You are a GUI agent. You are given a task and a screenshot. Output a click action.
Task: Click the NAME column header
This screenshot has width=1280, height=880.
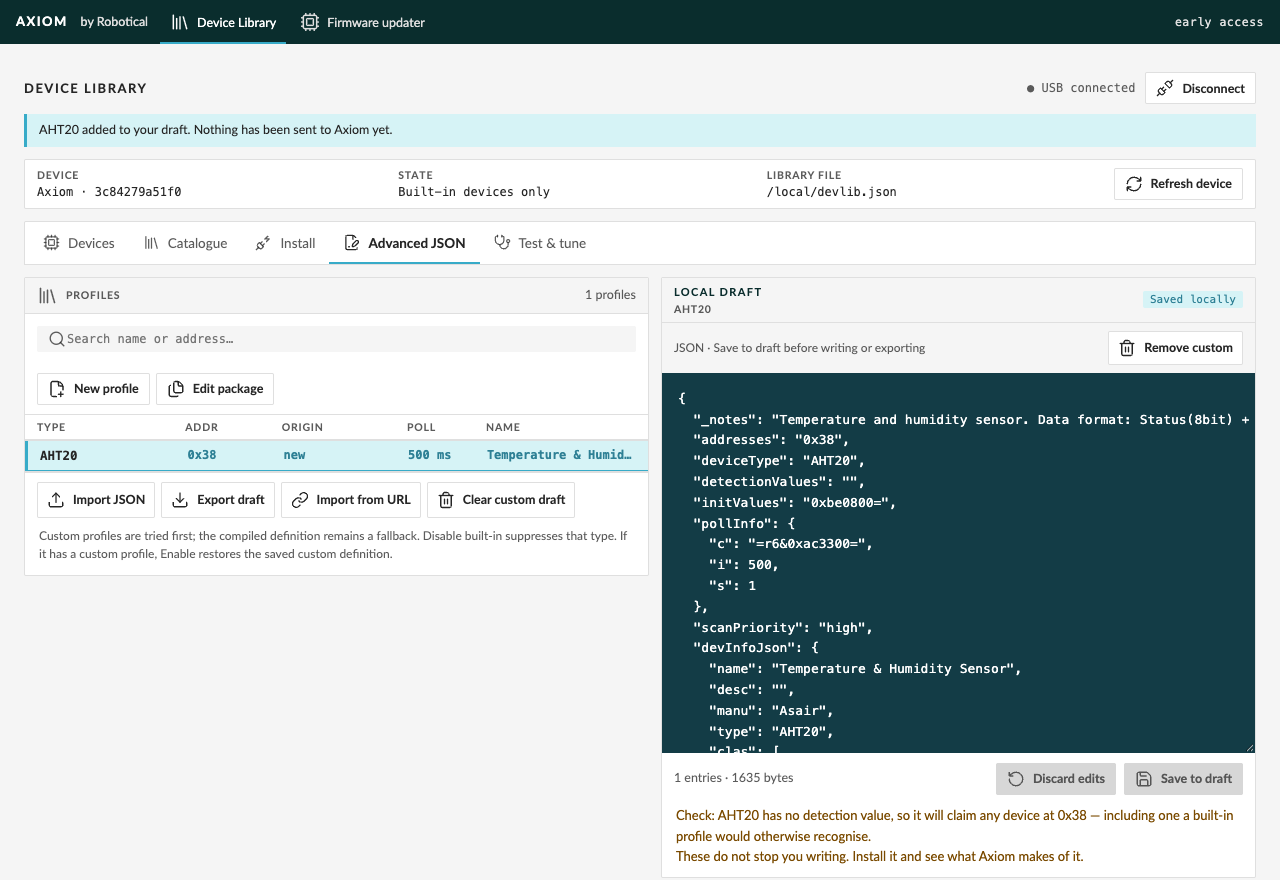pos(503,427)
